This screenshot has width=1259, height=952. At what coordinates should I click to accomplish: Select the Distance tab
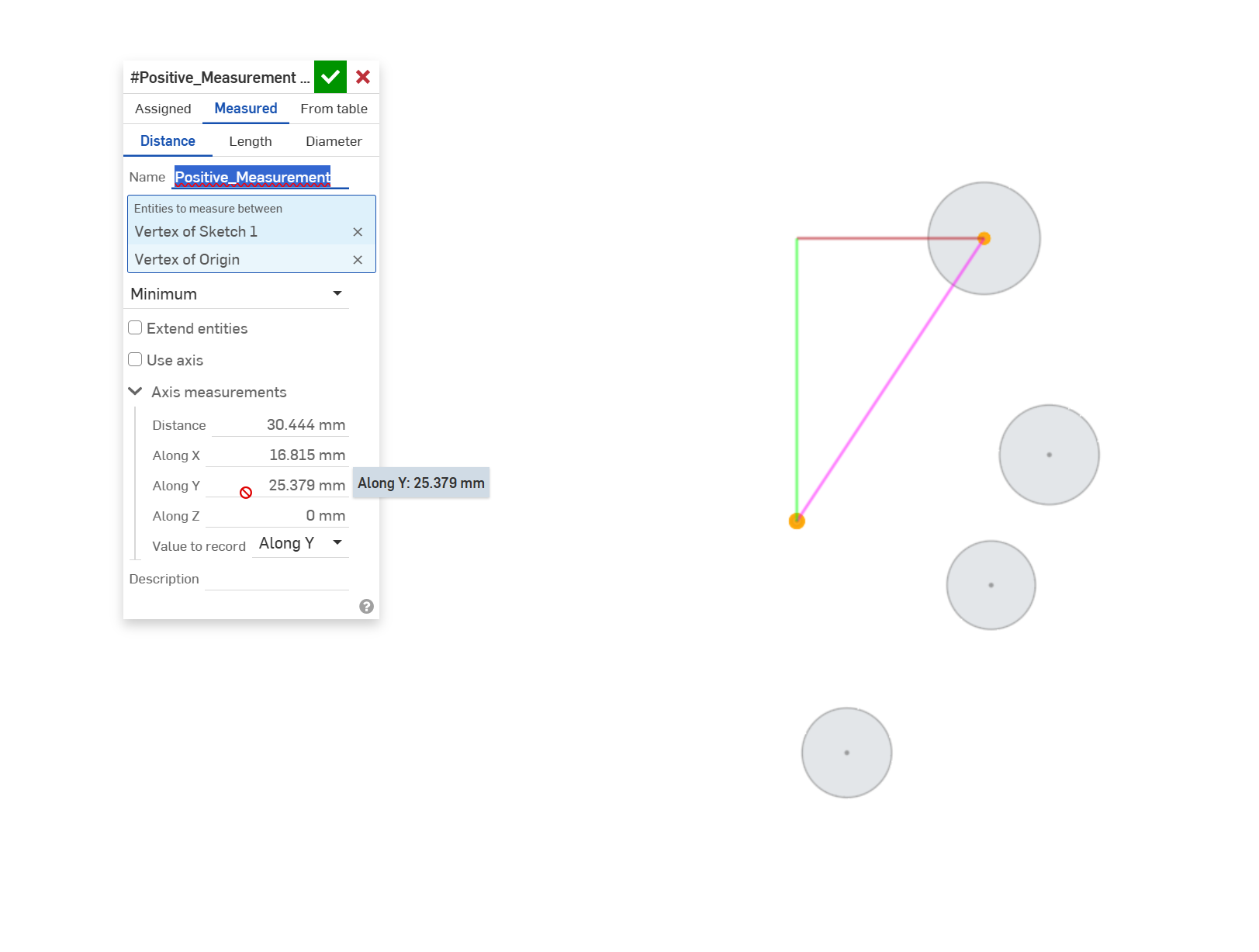click(x=168, y=141)
